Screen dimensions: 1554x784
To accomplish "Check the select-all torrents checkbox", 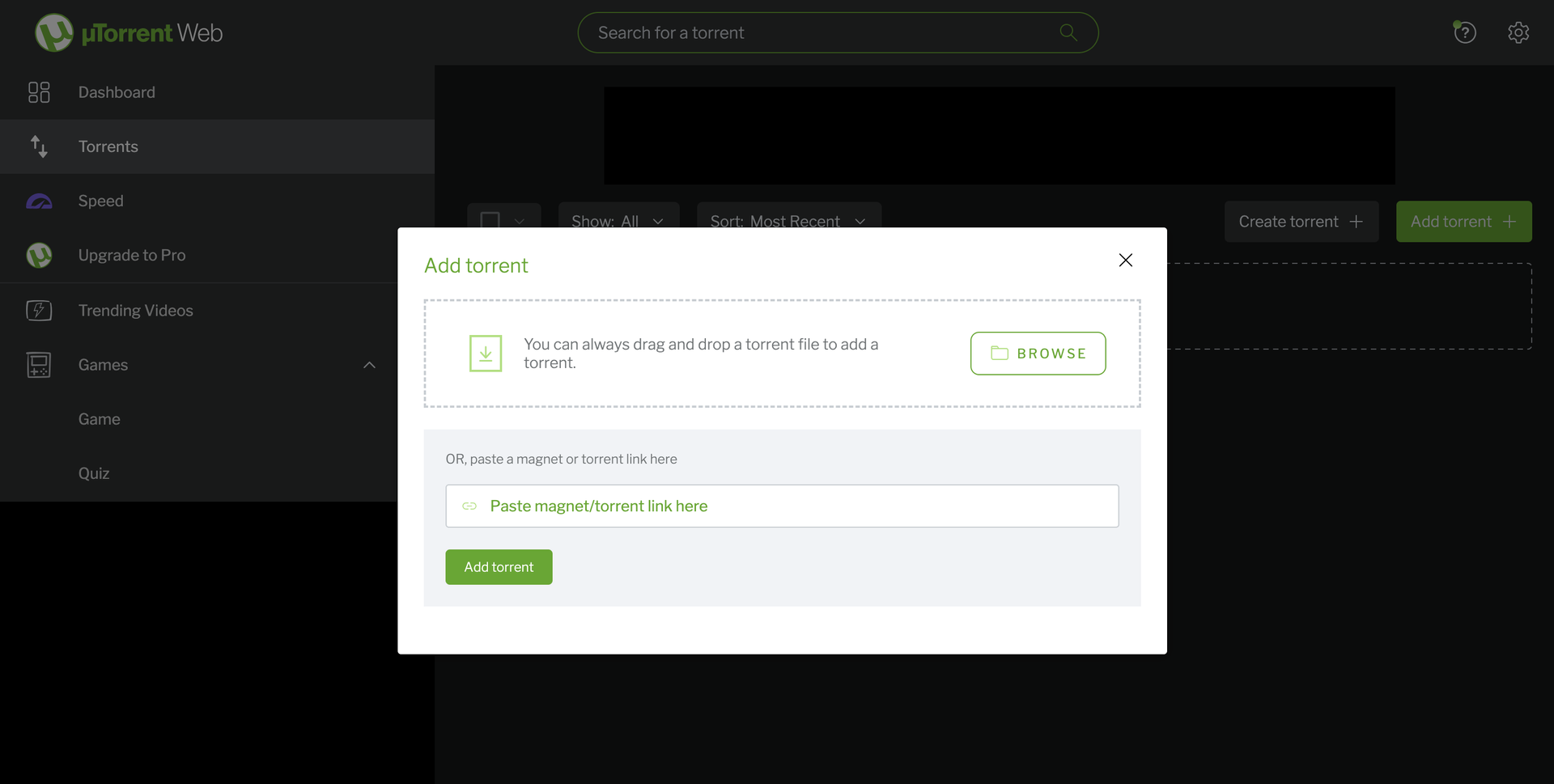I will click(x=490, y=221).
